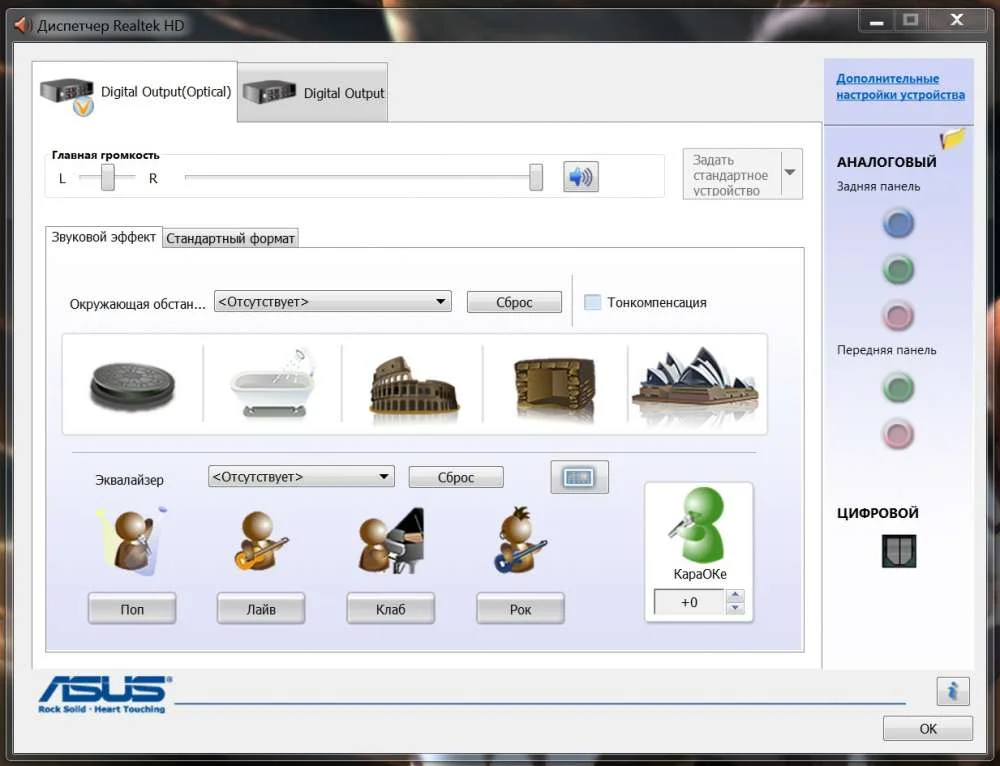Viewport: 1000px width, 766px height.
Task: Click the ASUS logo
Action: [104, 695]
